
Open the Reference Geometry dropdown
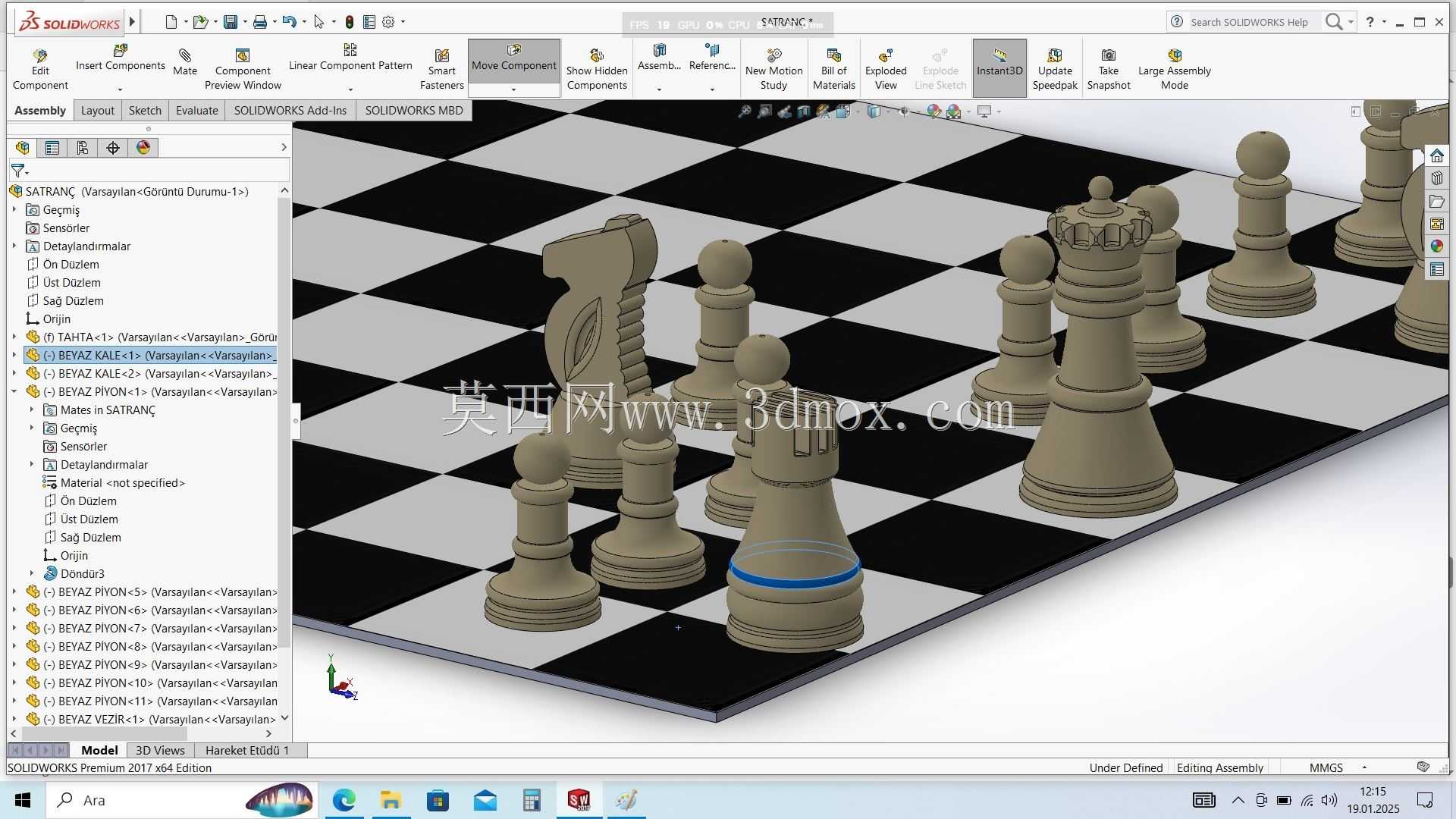coord(712,89)
